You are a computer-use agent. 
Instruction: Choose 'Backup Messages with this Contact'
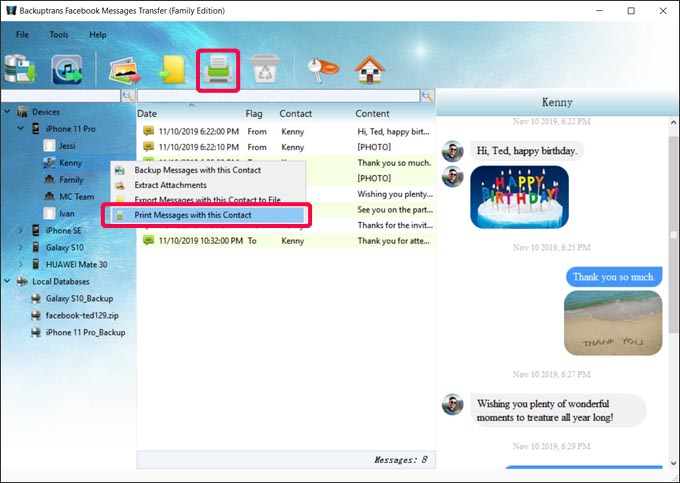(208, 170)
